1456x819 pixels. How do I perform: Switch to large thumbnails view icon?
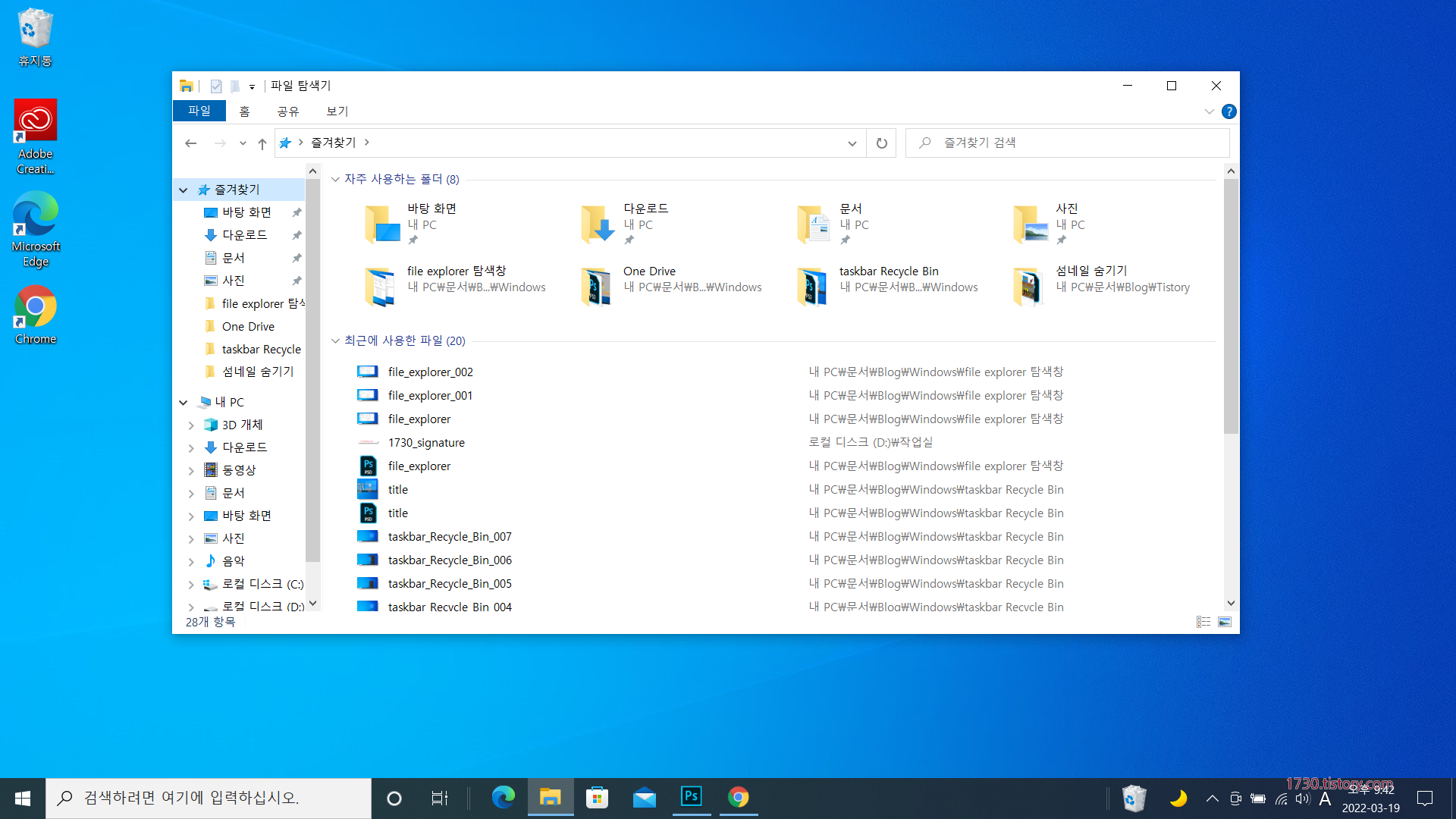point(1225,622)
